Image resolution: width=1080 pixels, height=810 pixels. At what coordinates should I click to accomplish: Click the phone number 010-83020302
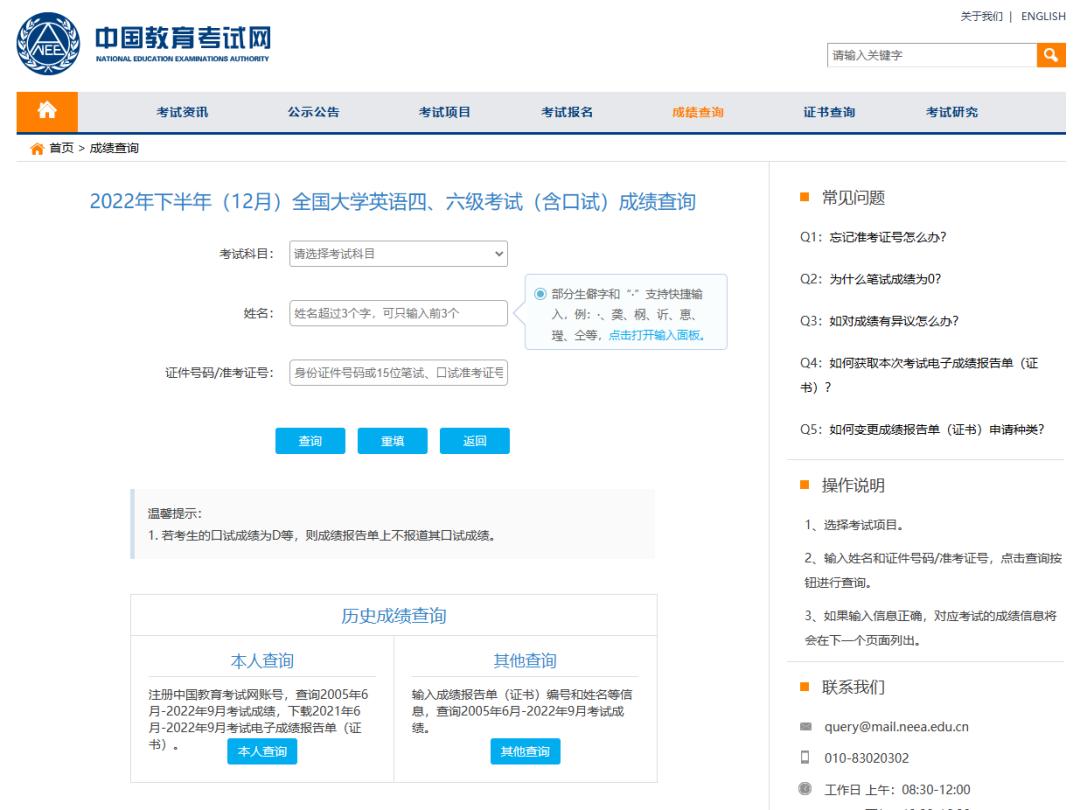tap(866, 758)
